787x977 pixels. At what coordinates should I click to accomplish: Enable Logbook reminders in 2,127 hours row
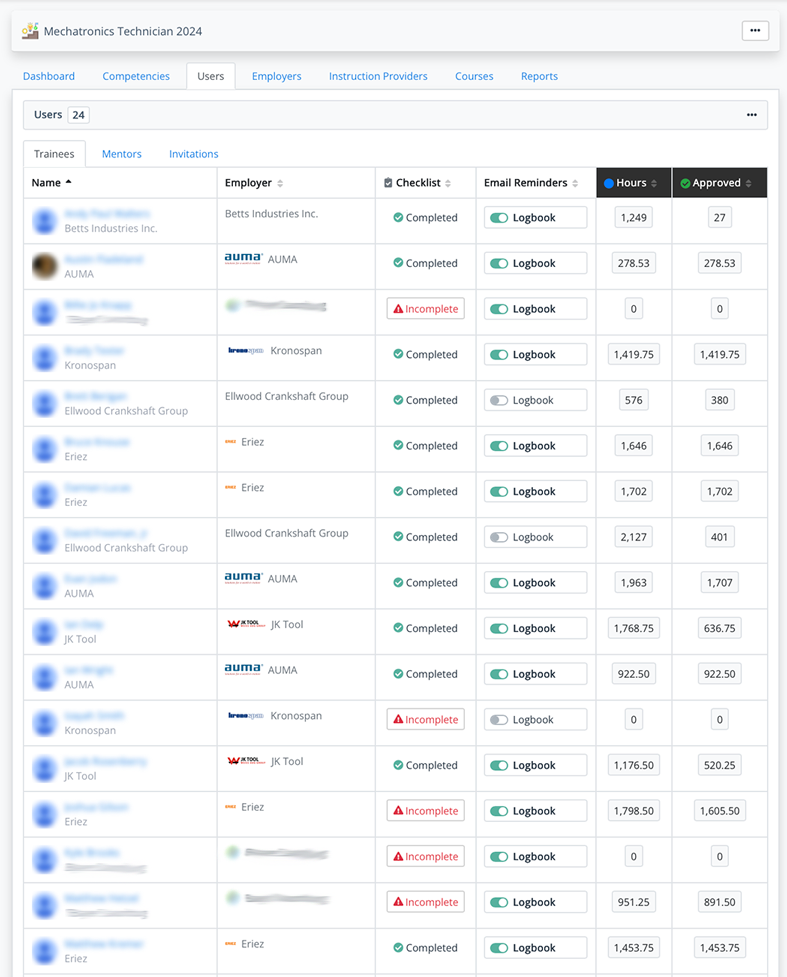499,537
